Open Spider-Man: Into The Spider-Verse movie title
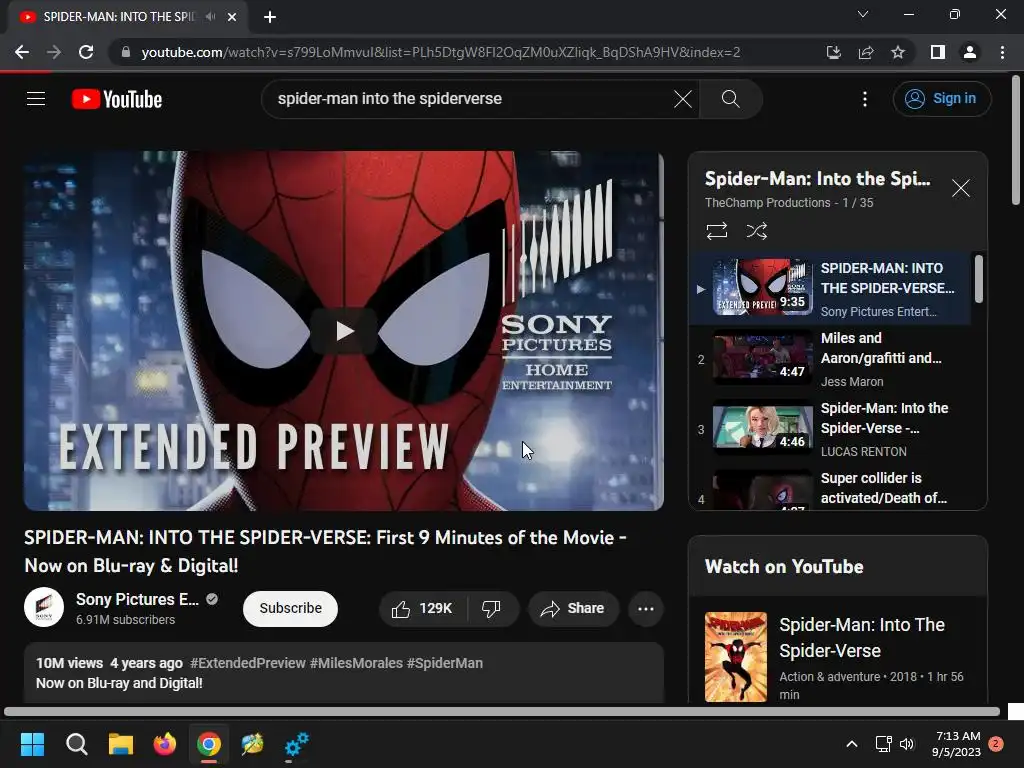Viewport: 1024px width, 768px height. pyautogui.click(x=862, y=637)
